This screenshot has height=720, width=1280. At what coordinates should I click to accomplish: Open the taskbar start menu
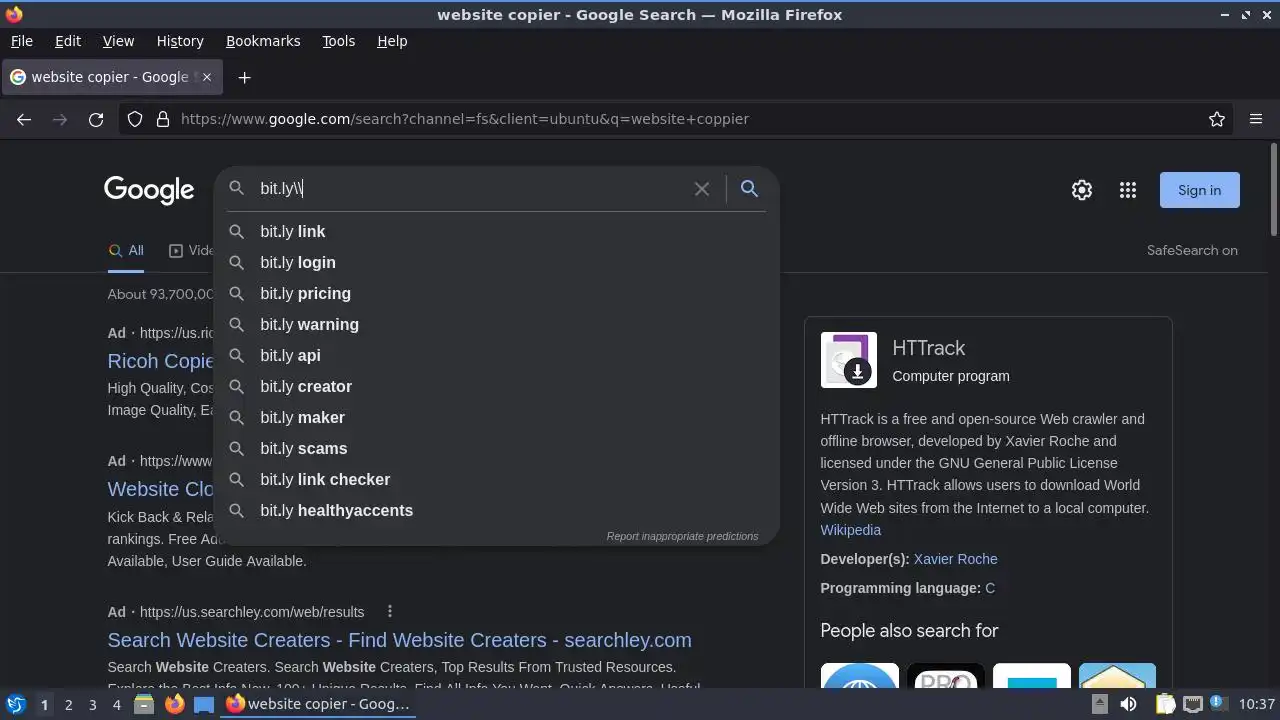coord(16,704)
